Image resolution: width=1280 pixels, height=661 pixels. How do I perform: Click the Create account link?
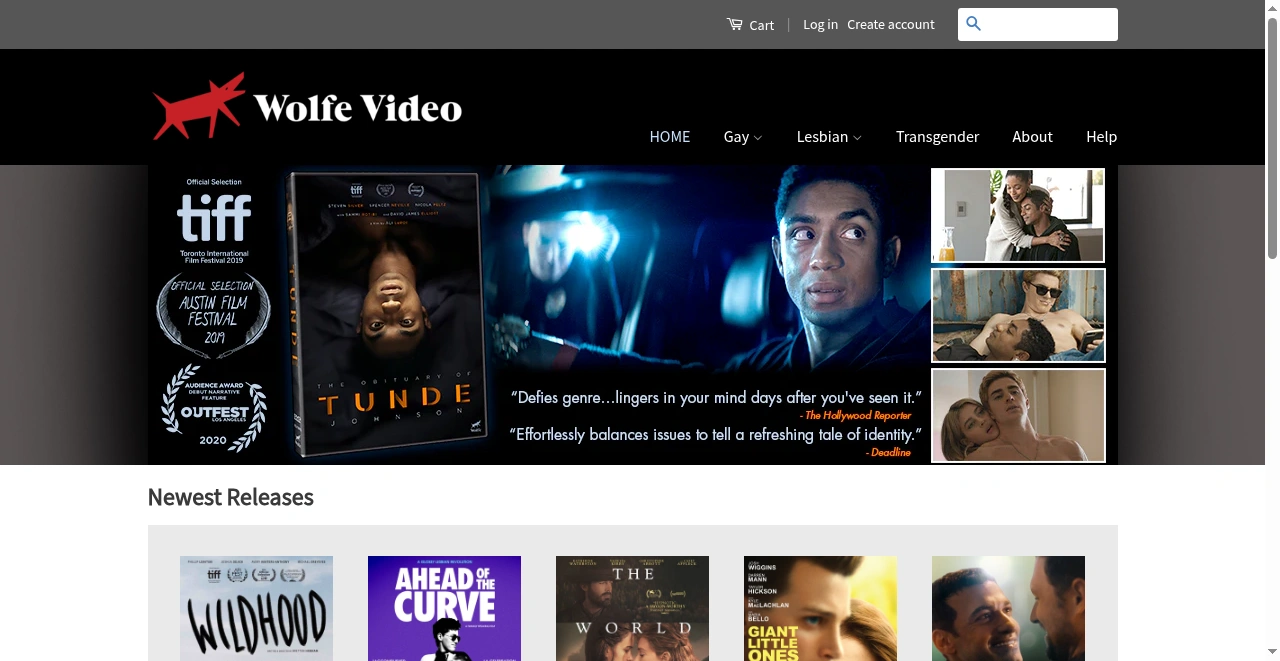coord(891,24)
